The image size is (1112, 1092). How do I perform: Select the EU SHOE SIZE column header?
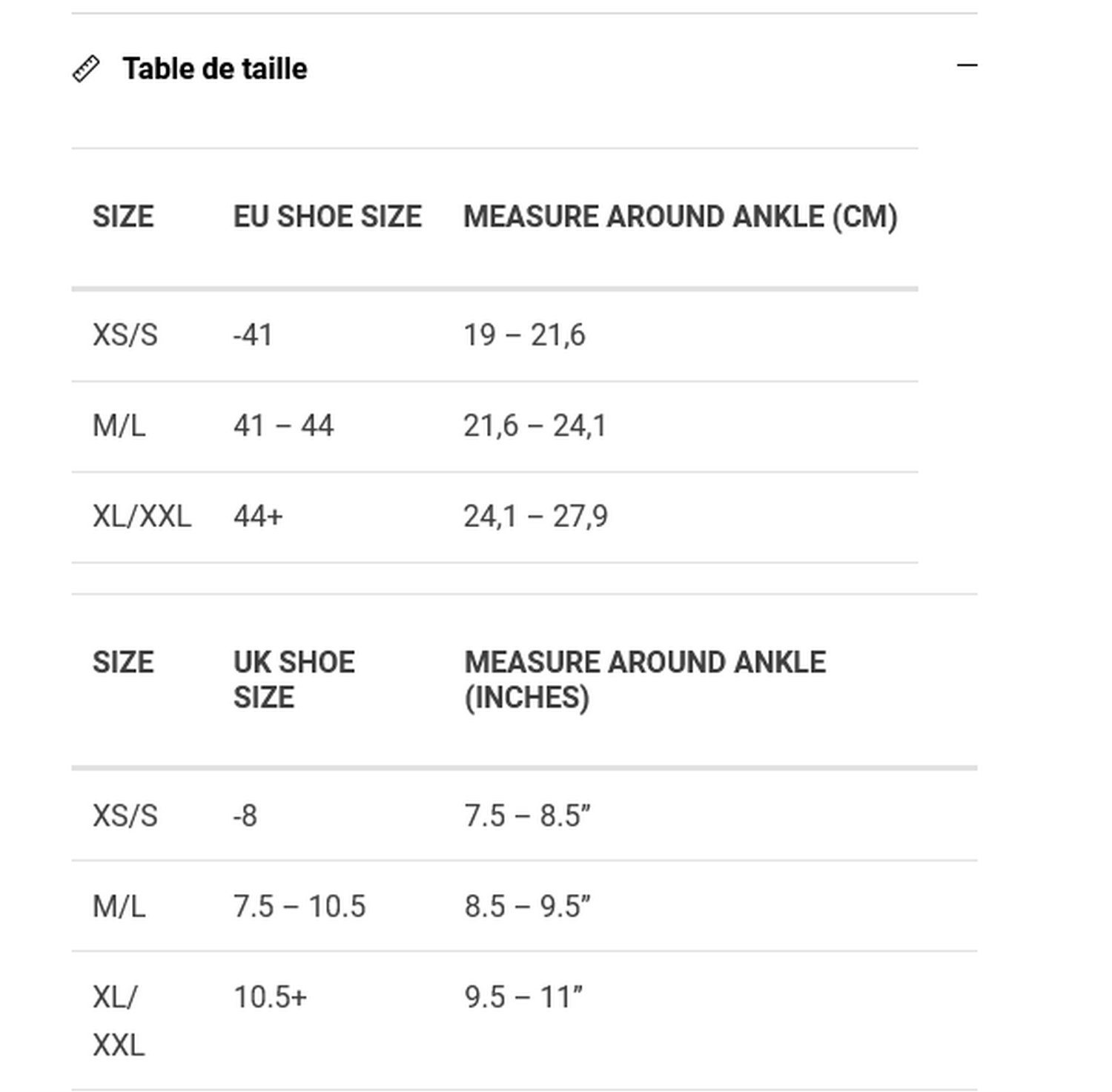point(327,216)
